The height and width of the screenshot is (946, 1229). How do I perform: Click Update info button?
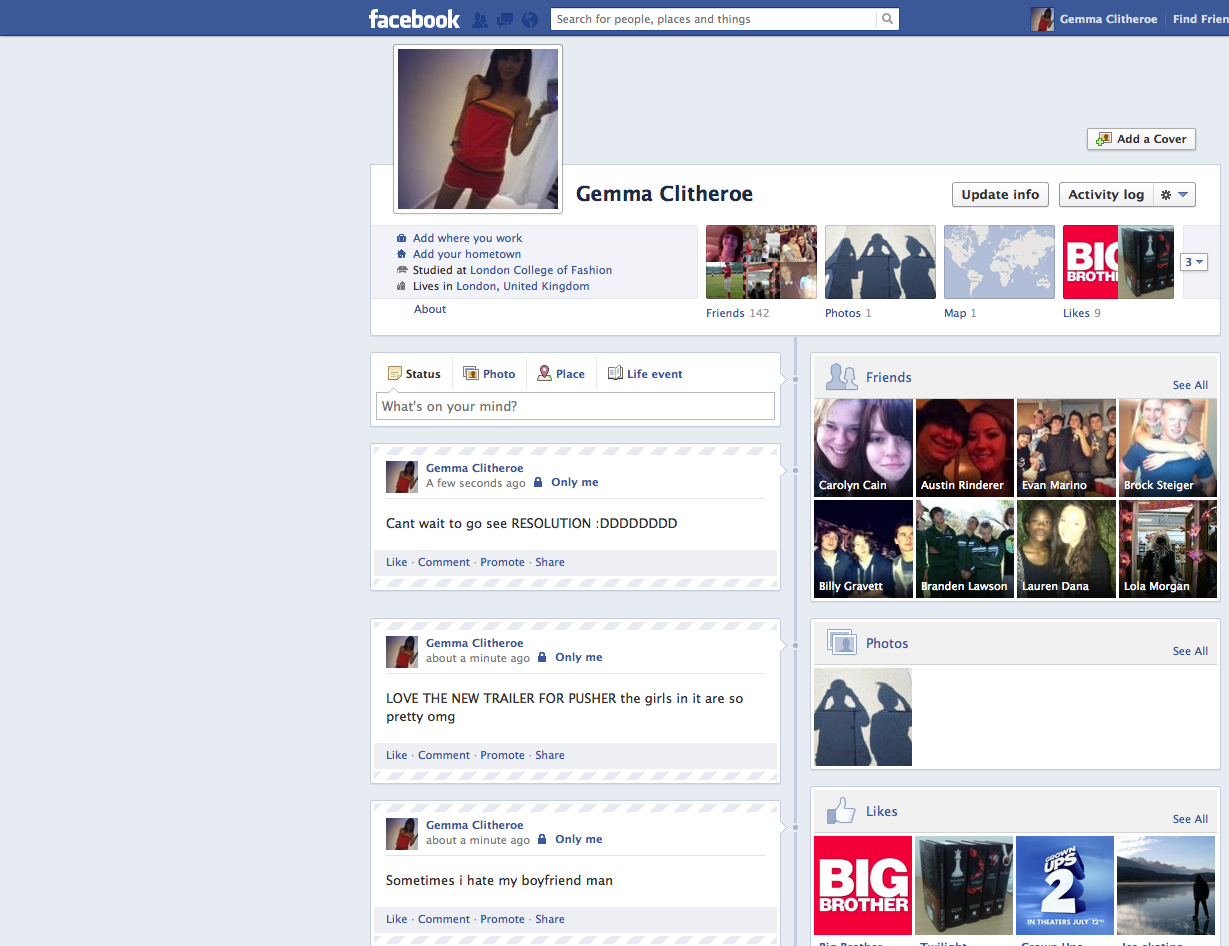(x=1000, y=194)
